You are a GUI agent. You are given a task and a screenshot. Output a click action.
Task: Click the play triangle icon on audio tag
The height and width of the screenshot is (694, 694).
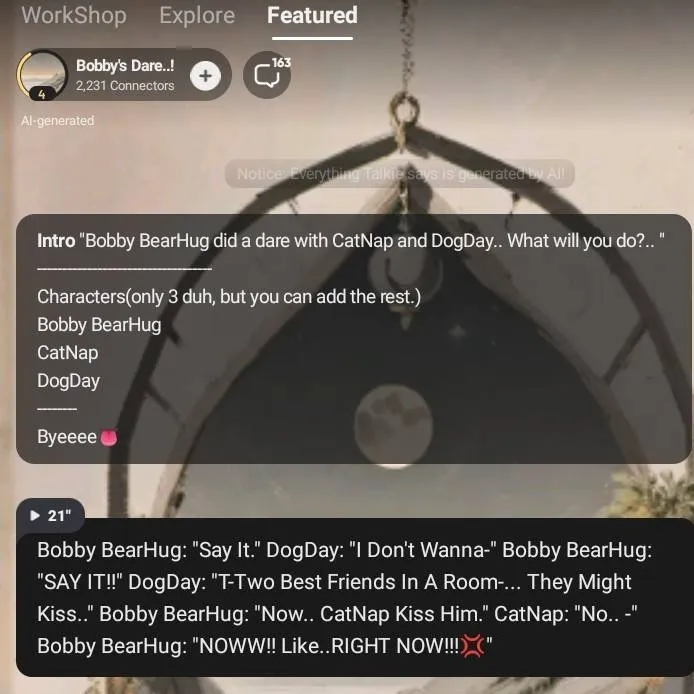pyautogui.click(x=35, y=515)
